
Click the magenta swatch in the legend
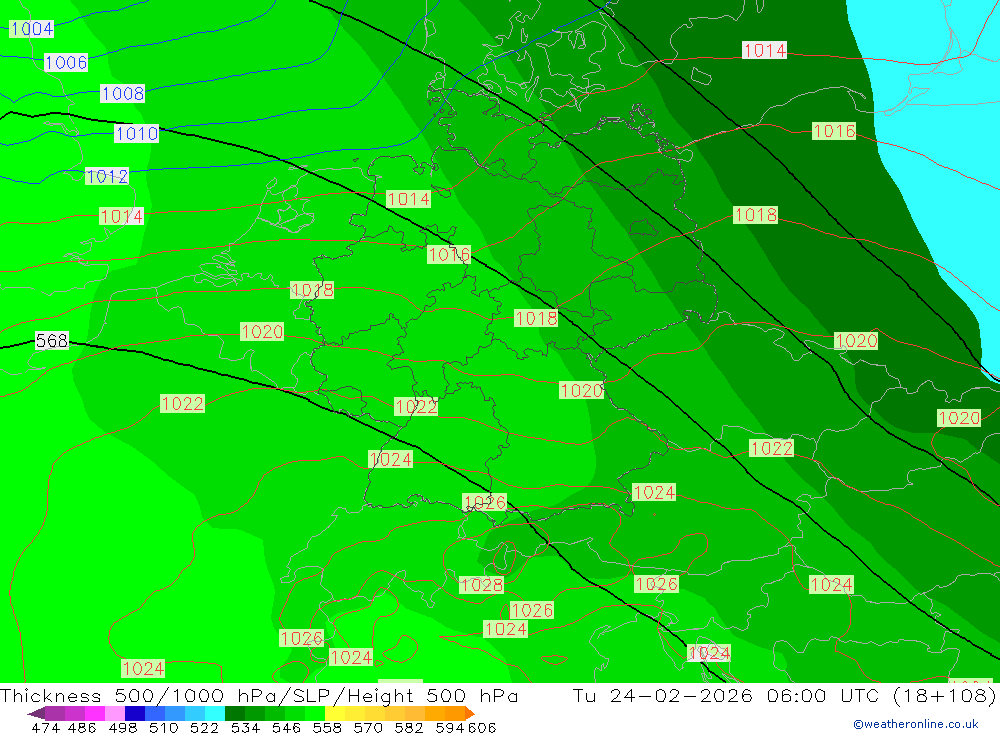pyautogui.click(x=94, y=713)
